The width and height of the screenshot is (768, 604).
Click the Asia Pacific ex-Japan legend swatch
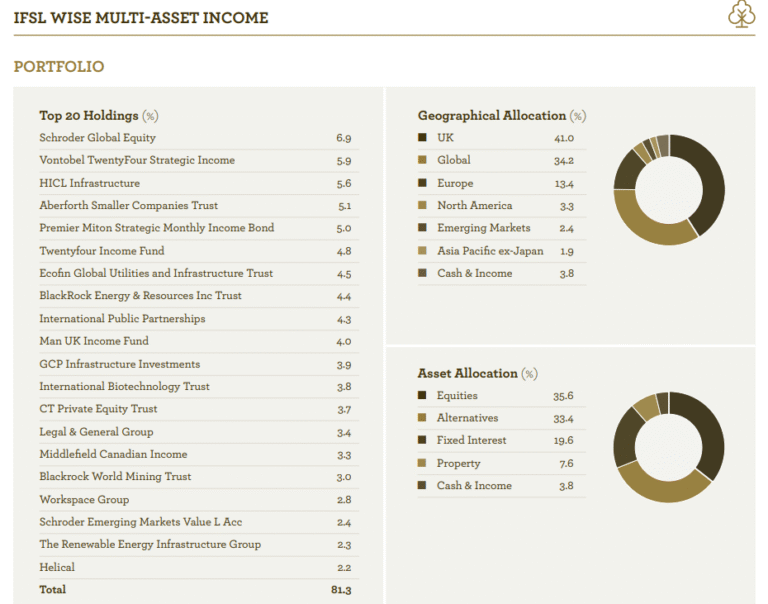[422, 251]
